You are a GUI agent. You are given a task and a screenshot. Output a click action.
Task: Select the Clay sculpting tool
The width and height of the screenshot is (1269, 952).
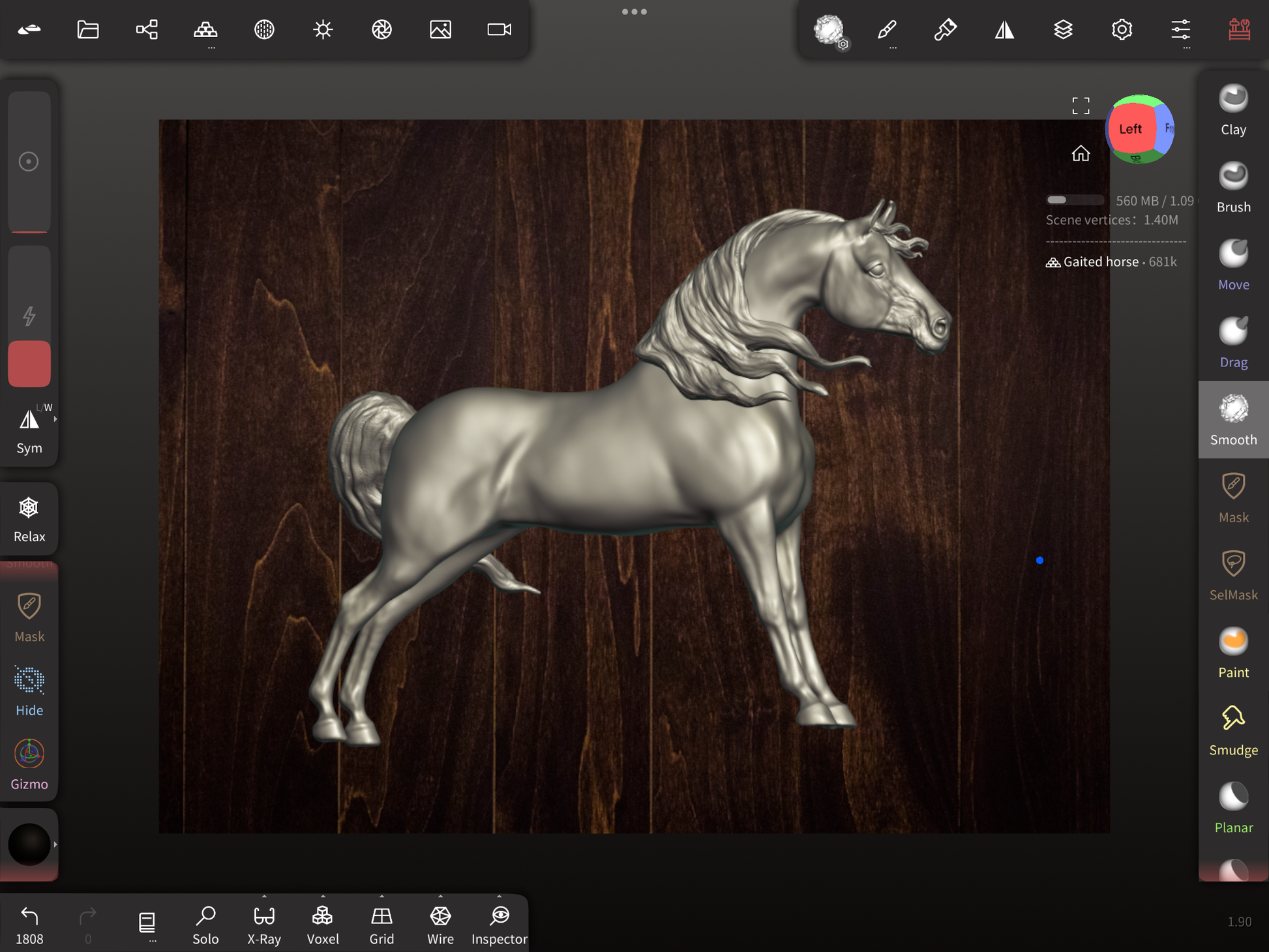click(1232, 110)
